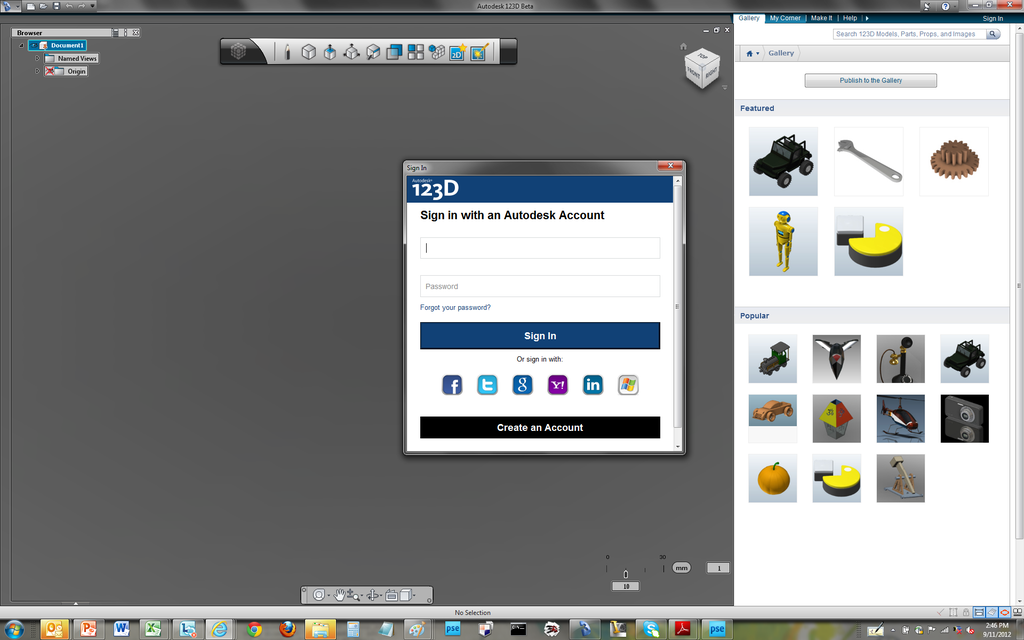Click Gallery breadcrumb link
The width and height of the screenshot is (1024, 640).
click(781, 54)
